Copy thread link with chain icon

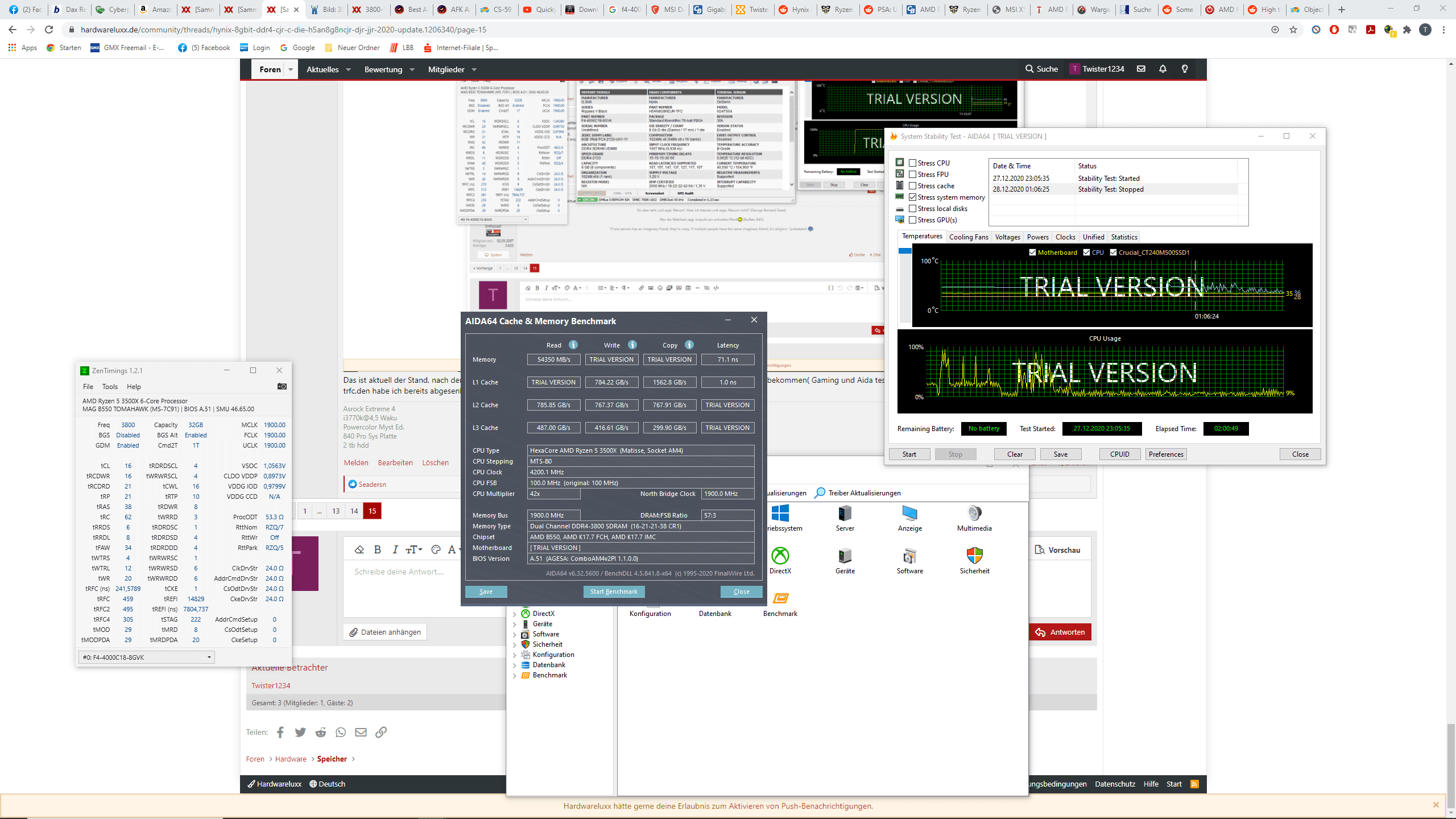tap(381, 732)
